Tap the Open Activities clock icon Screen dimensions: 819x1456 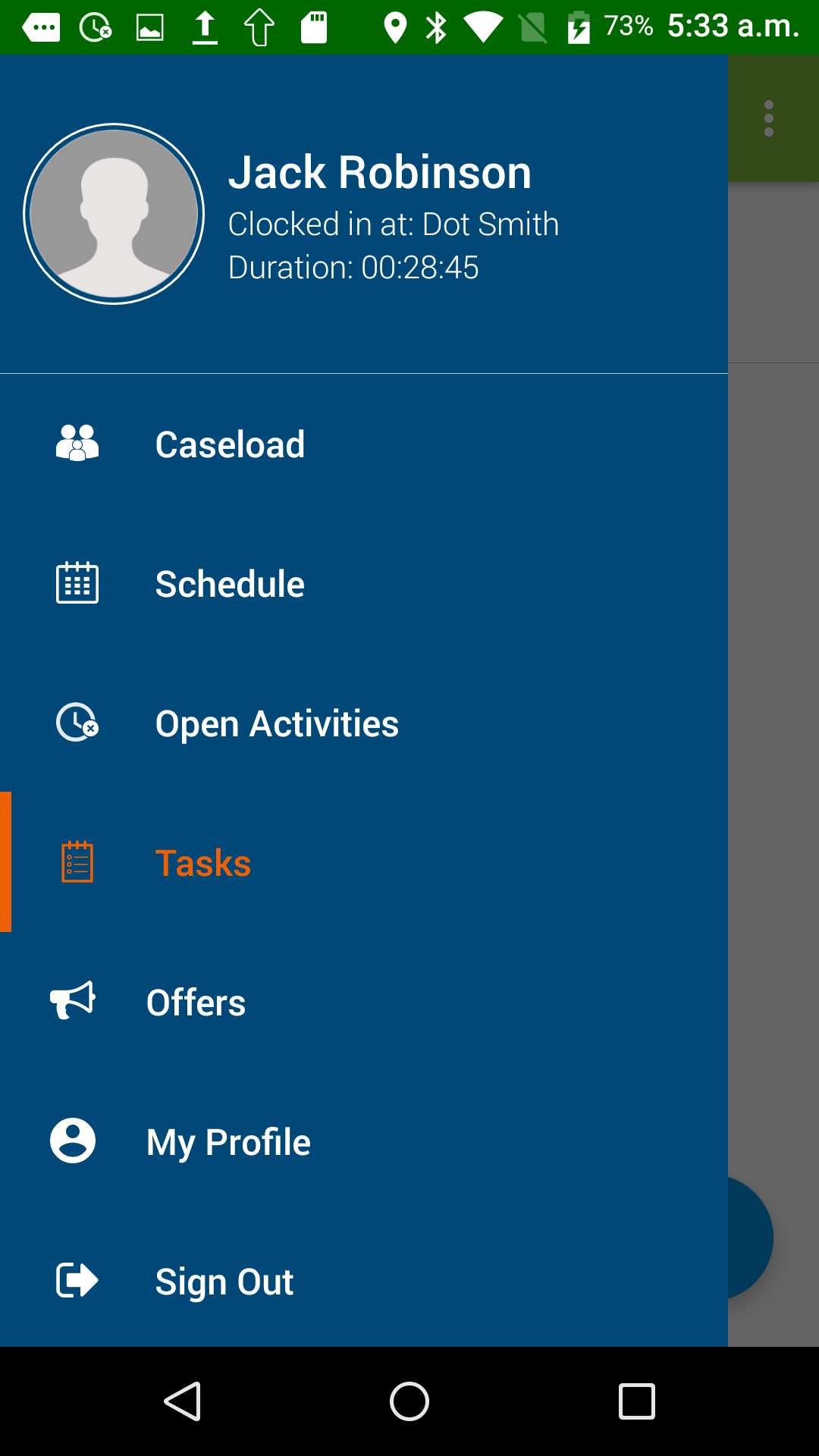[x=77, y=723]
